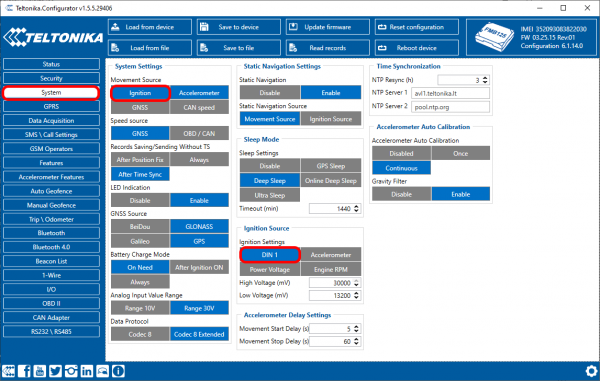
Task: Click Read records
Action: click(x=328, y=48)
